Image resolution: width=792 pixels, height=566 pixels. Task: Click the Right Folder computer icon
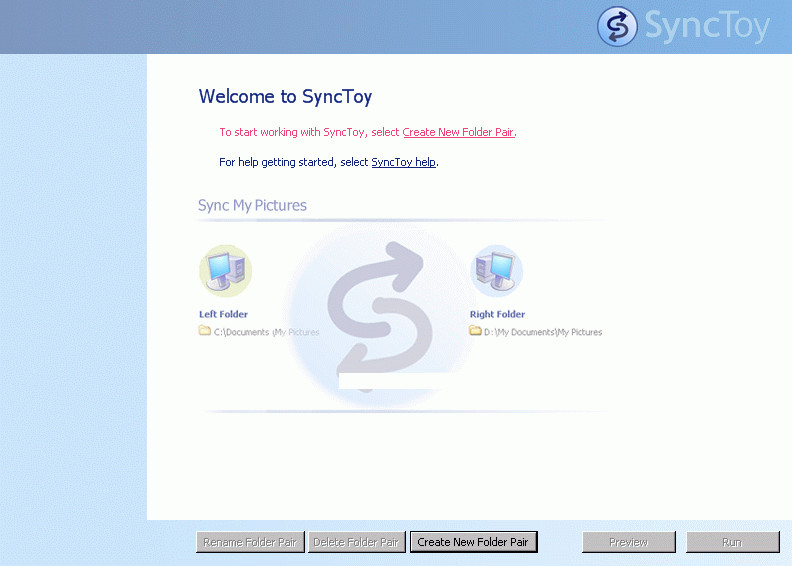point(497,271)
